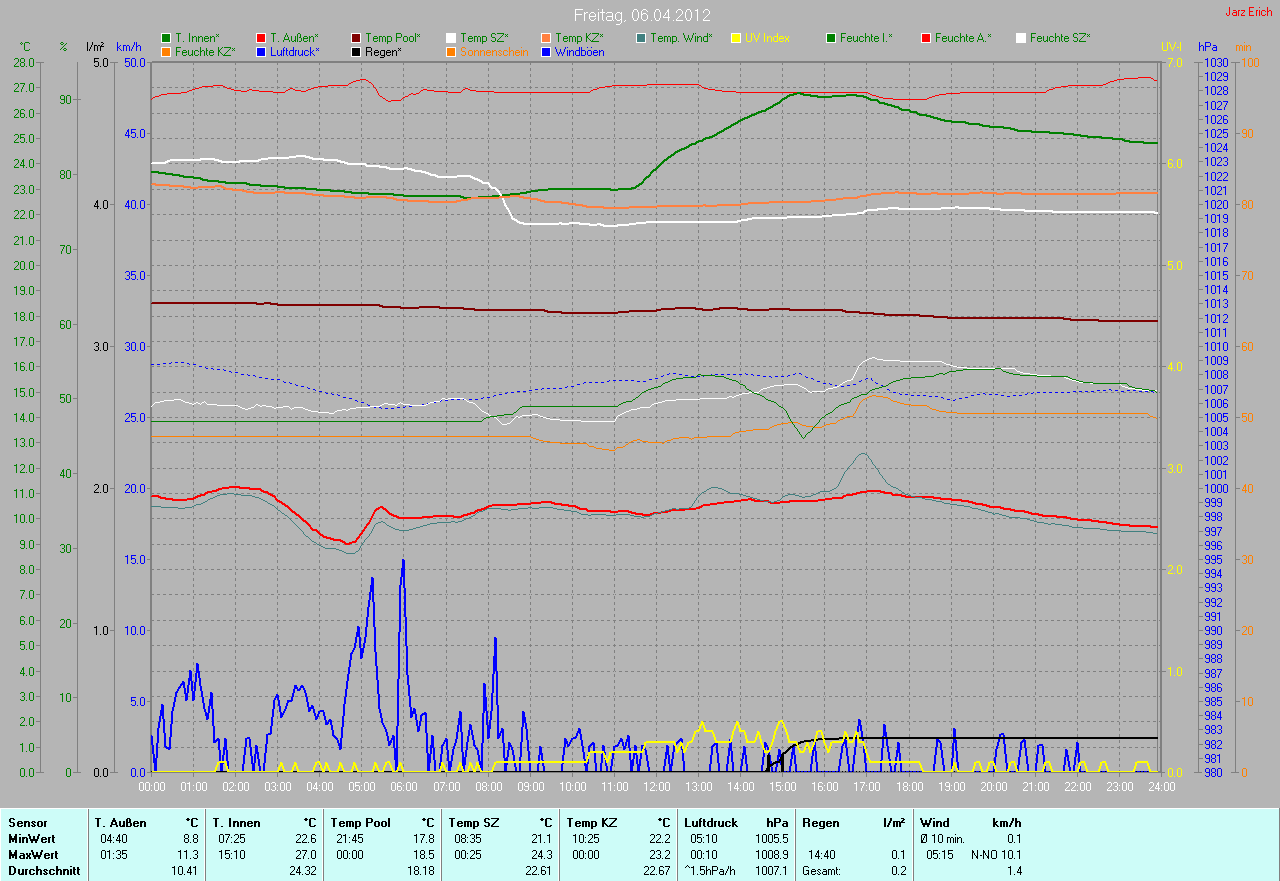Select the orange Temp KZ legend marker
This screenshot has width=1280, height=881.
(546, 38)
